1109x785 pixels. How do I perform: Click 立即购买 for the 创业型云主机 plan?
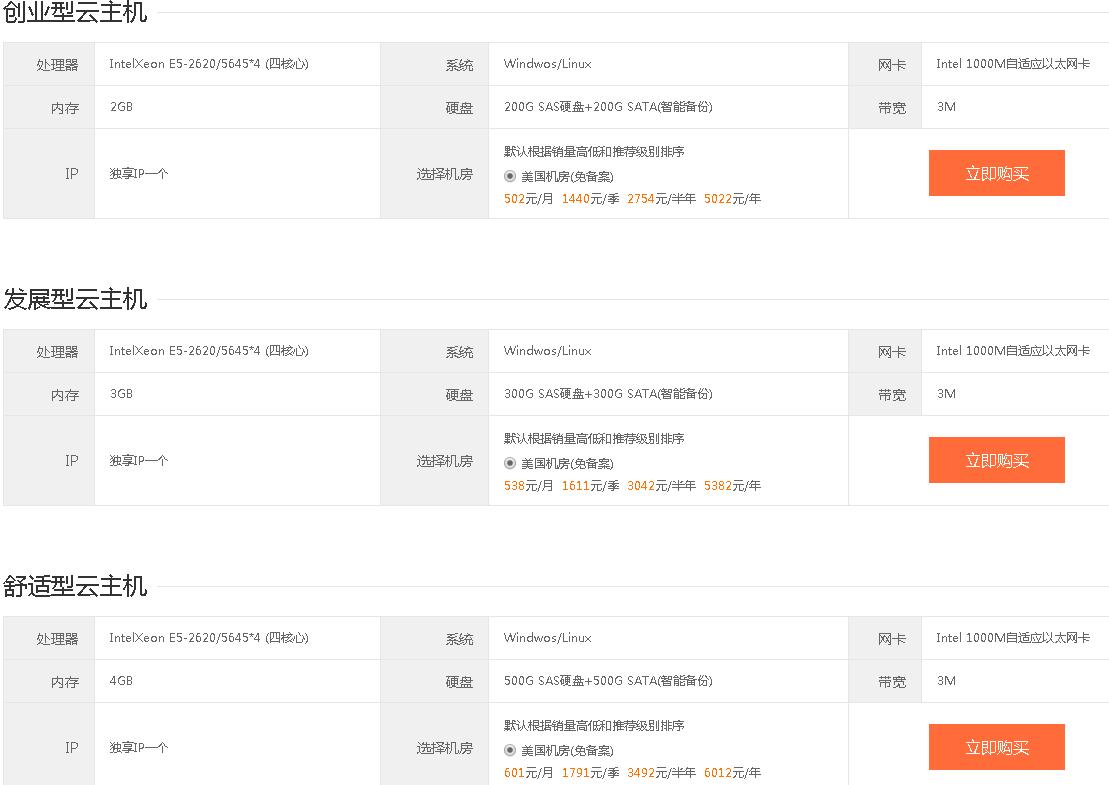996,173
